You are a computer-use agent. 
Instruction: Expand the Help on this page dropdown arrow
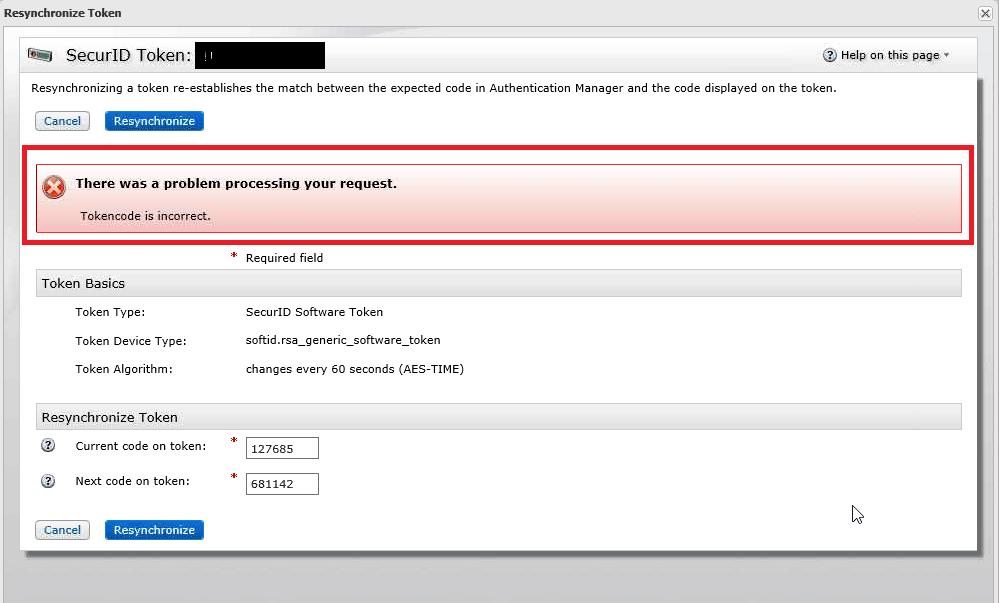[946, 56]
